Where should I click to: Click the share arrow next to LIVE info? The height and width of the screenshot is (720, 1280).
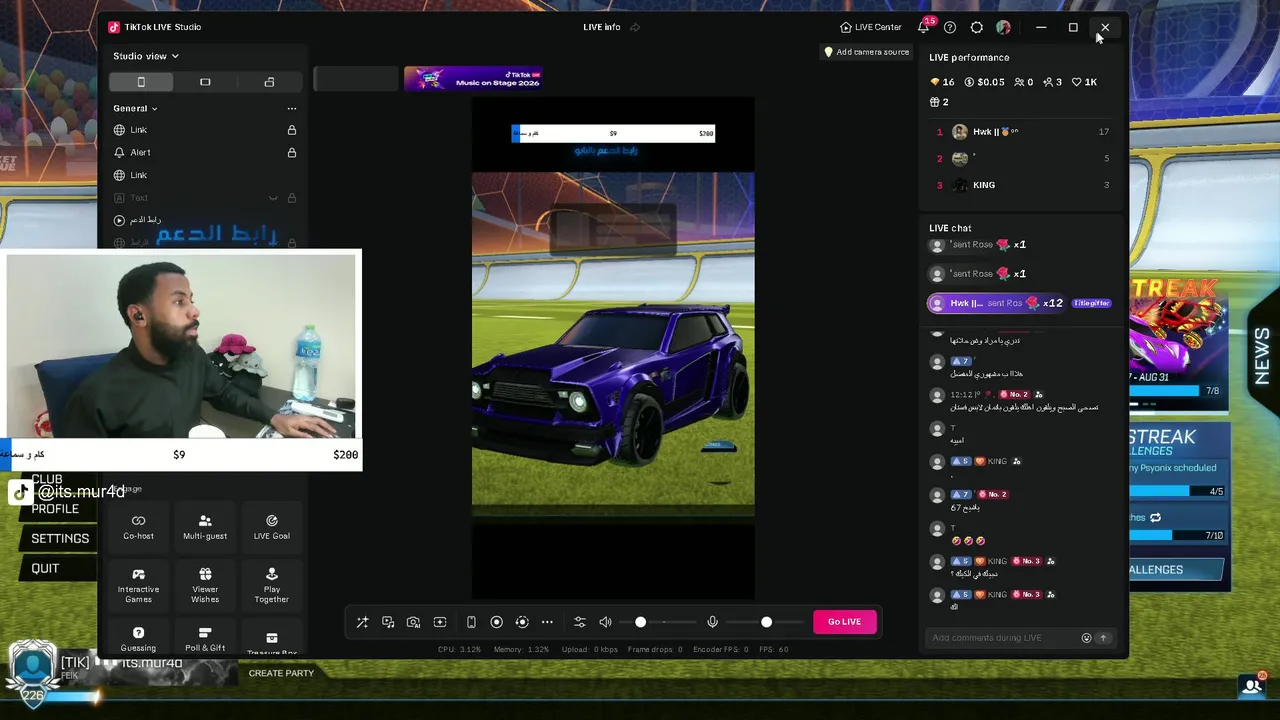635,27
